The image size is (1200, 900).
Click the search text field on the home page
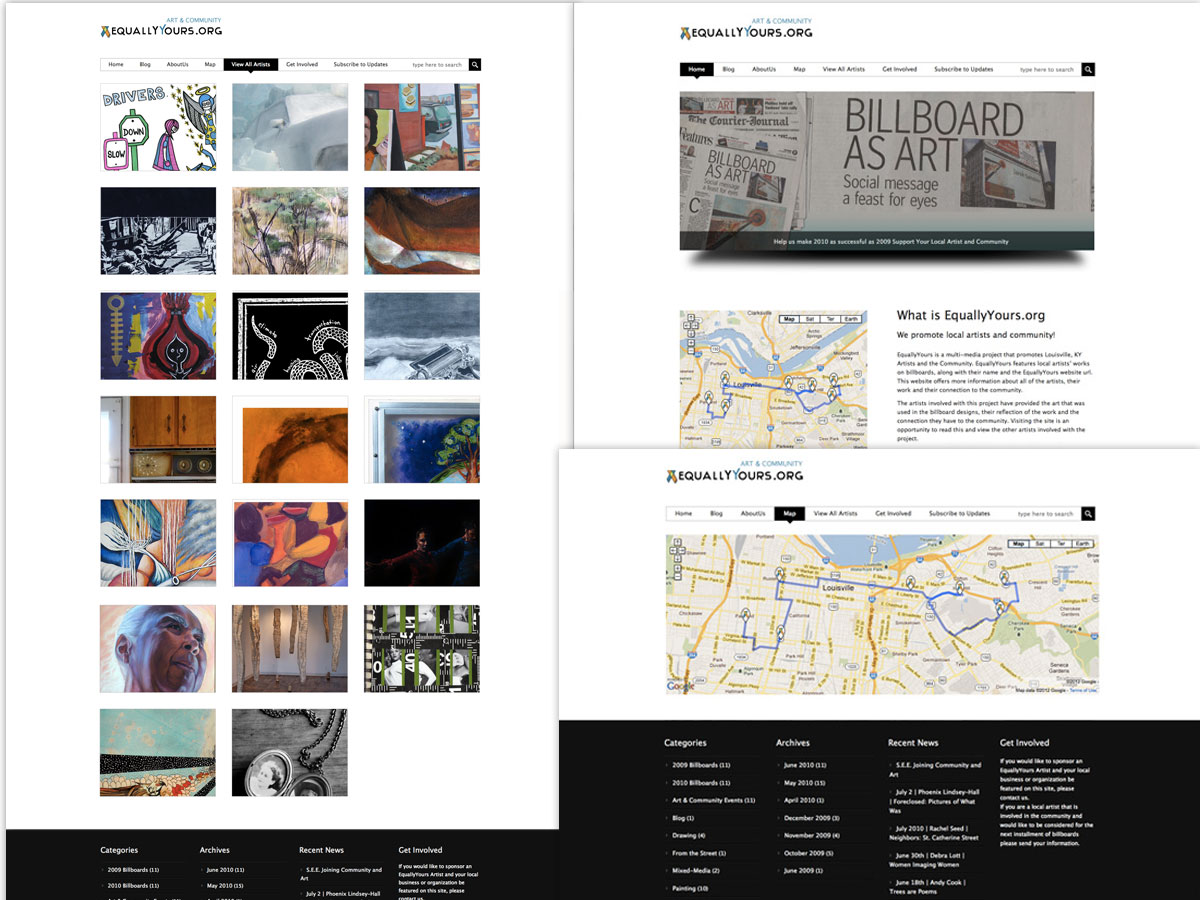(1045, 70)
